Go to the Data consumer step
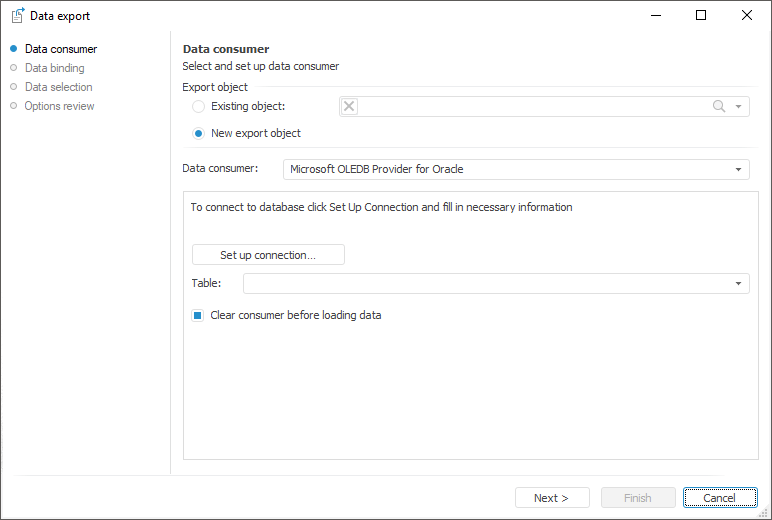Viewport: 772px width, 520px height. tap(60, 49)
